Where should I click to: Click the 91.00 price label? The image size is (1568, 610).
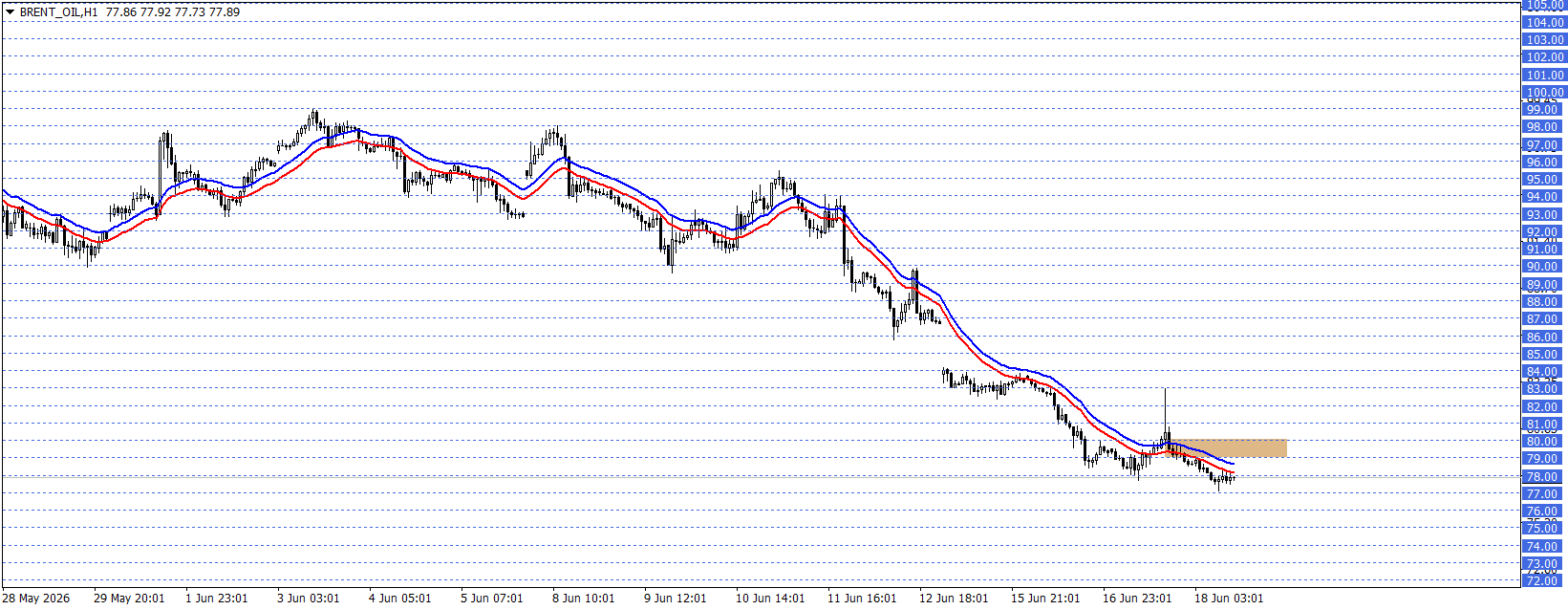1544,250
